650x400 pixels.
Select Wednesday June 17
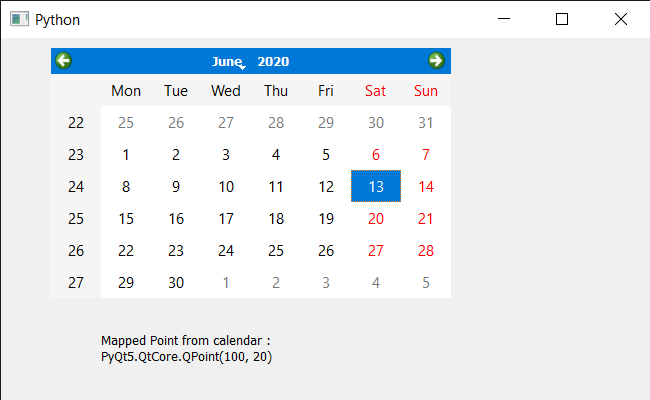pos(226,218)
